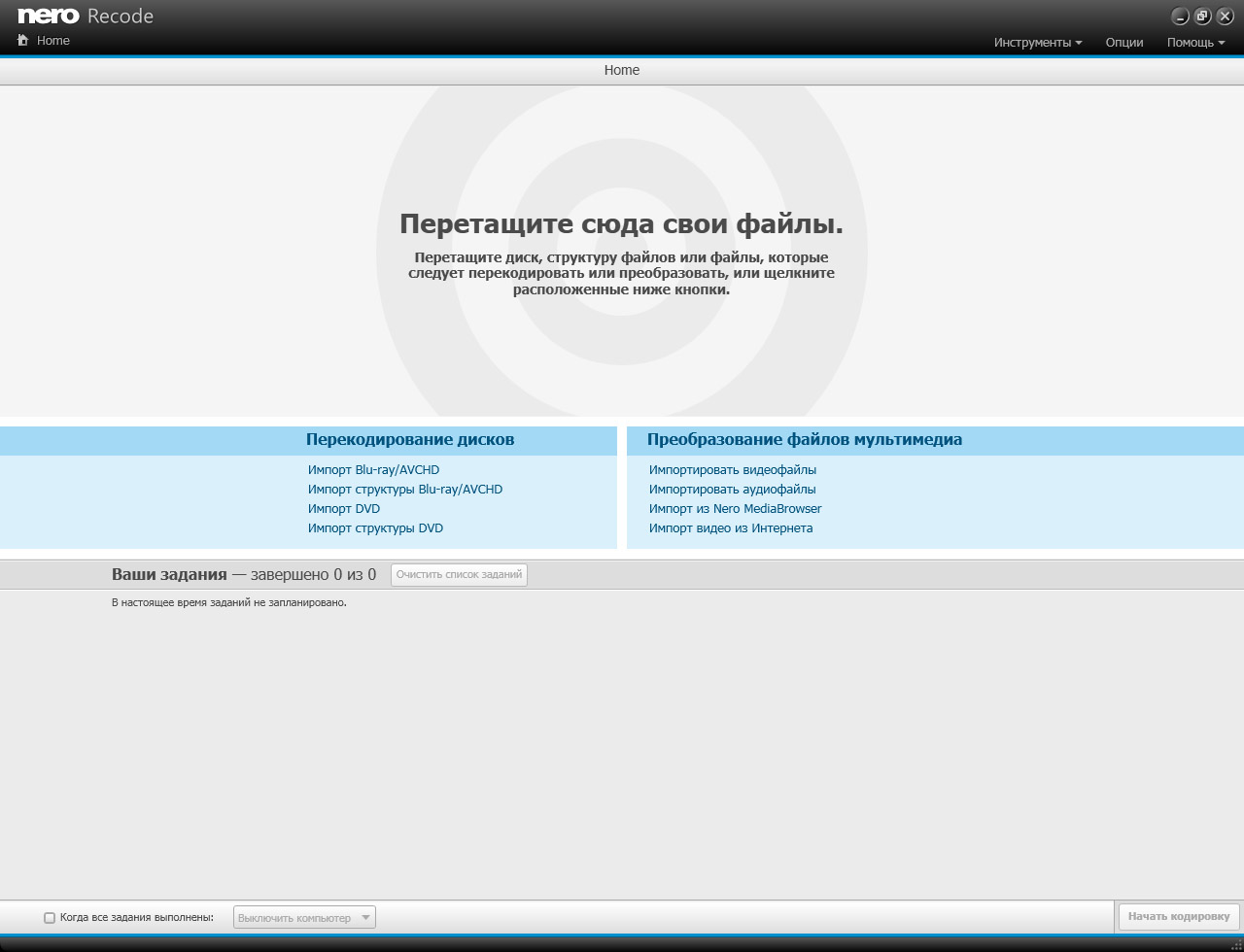
Task: Click Импорт видео из Интернета link
Action: (731, 528)
